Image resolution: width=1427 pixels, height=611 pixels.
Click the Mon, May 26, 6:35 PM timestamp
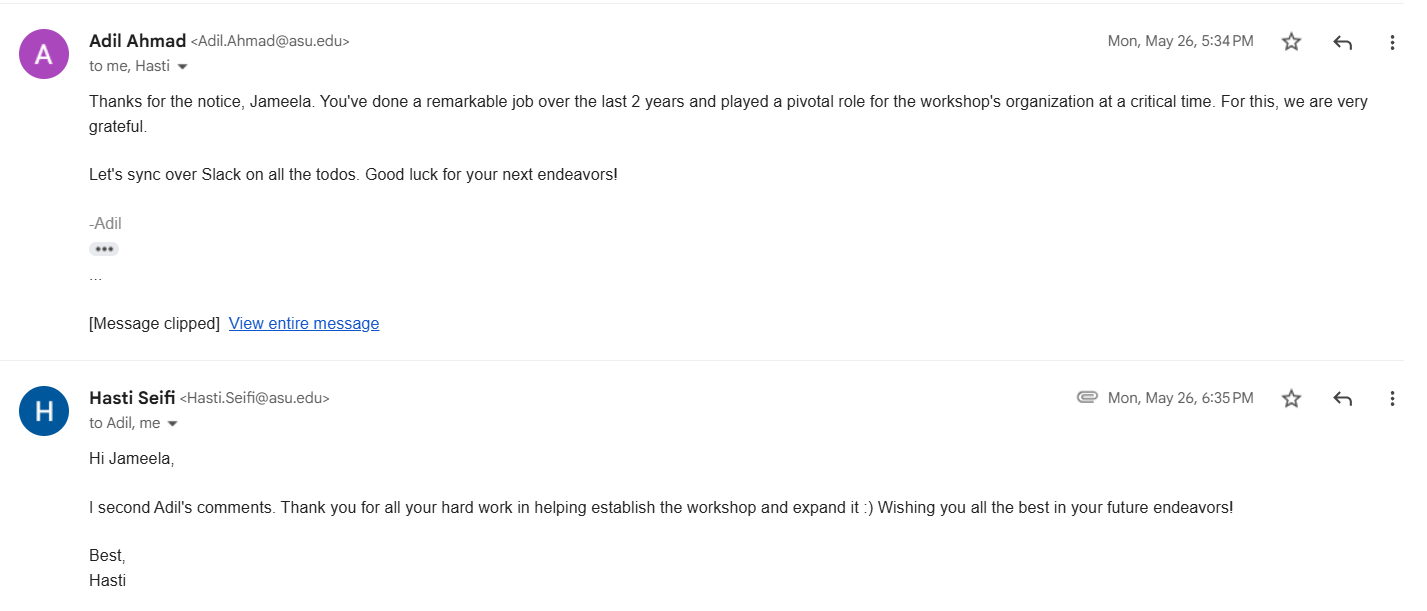1180,399
